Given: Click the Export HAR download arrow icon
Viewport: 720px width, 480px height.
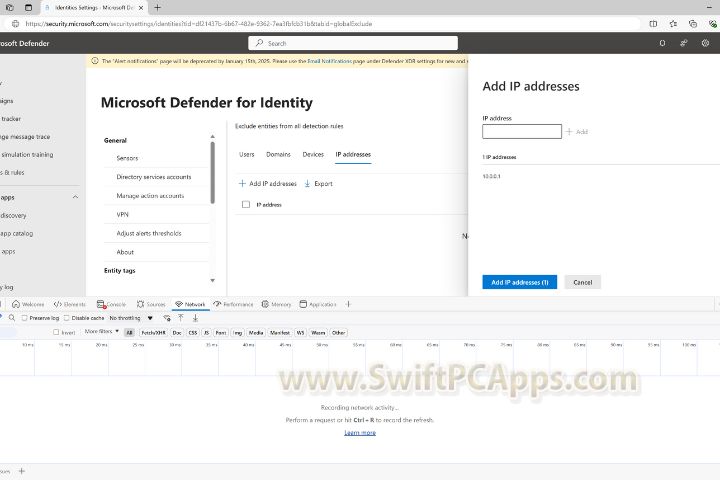Looking at the screenshot, I should (195, 318).
